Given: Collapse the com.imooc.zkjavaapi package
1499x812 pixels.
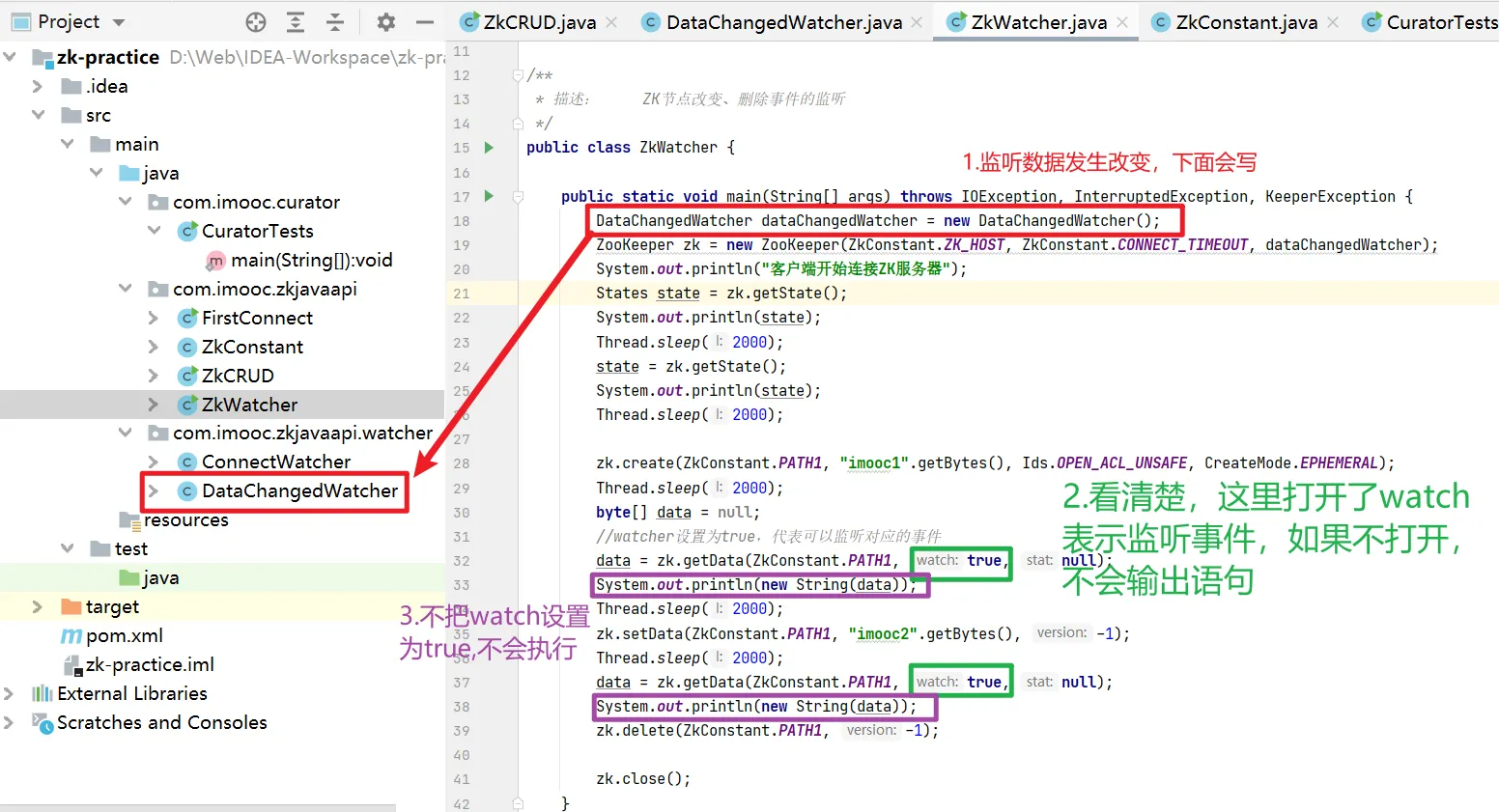Looking at the screenshot, I should 125,289.
